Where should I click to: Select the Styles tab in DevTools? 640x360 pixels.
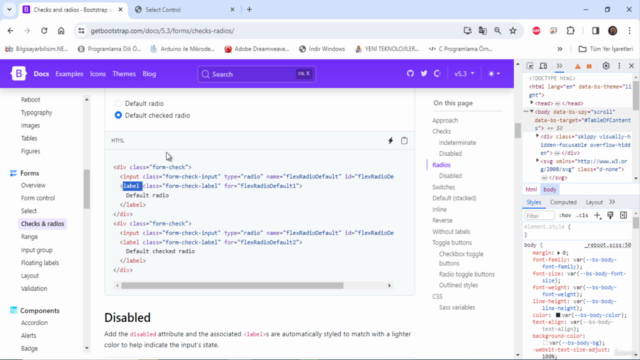pos(533,202)
